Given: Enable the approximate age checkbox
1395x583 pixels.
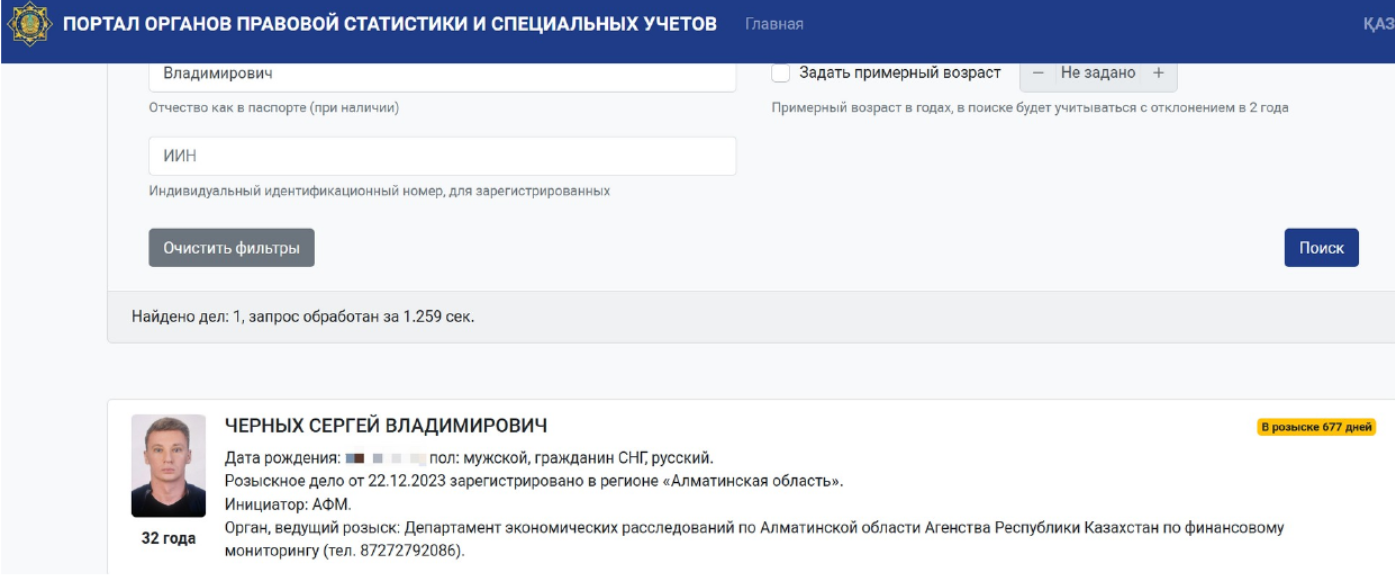Looking at the screenshot, I should [x=781, y=73].
